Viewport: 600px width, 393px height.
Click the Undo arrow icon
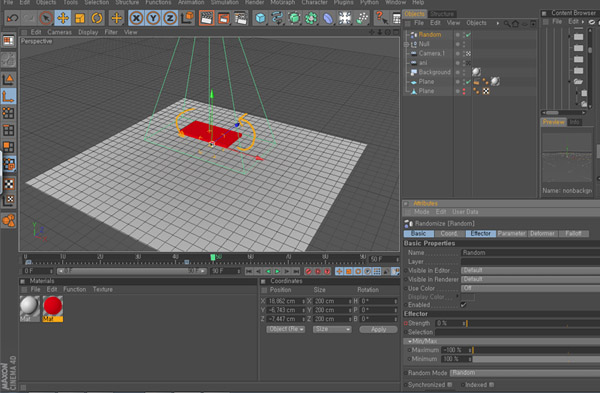13,18
